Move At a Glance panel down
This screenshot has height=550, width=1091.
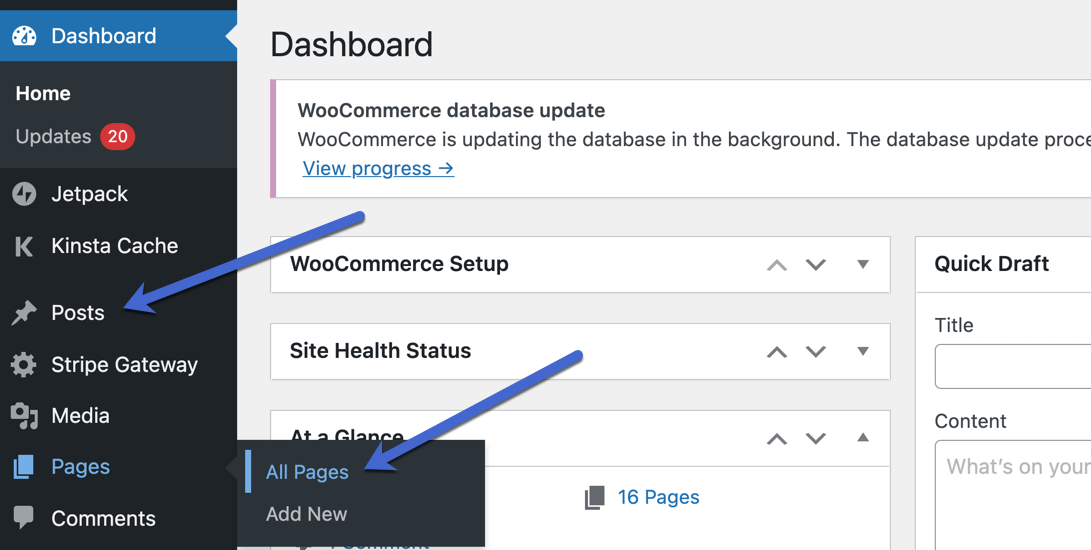tap(815, 438)
